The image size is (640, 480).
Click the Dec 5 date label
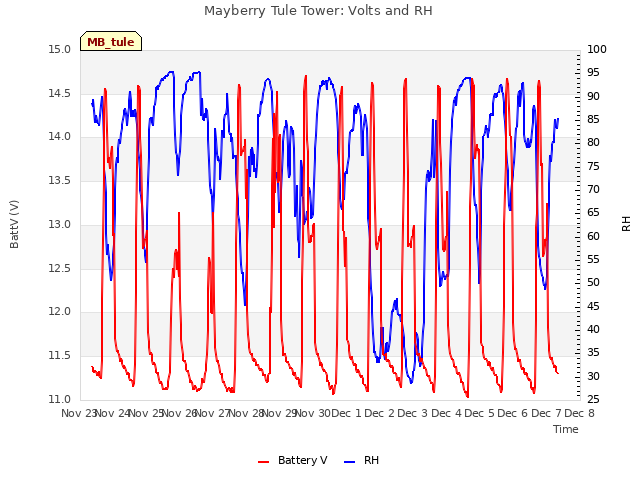[480, 413]
